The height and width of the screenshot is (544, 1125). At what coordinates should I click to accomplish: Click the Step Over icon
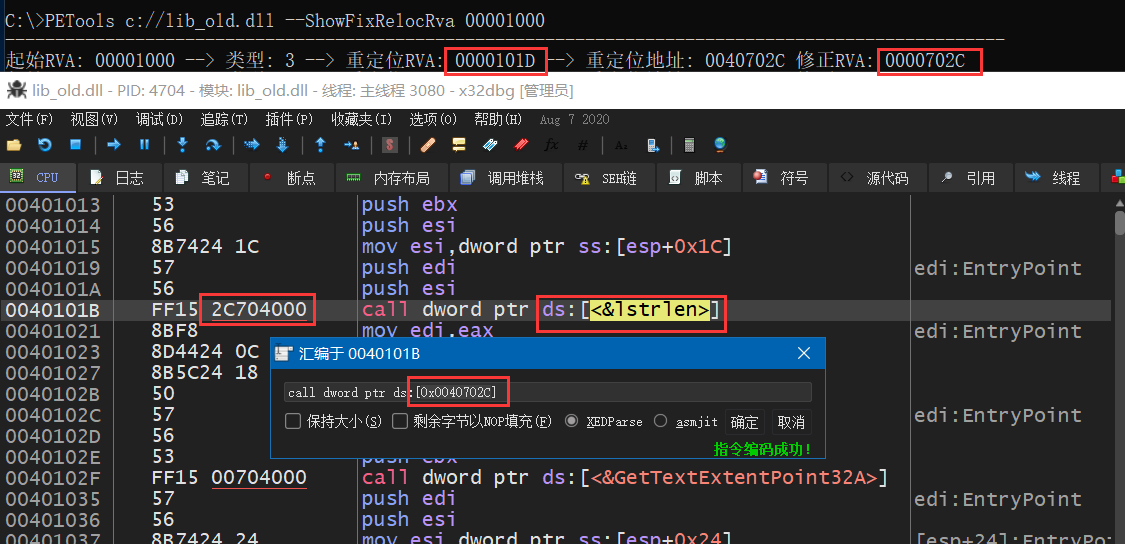213,145
